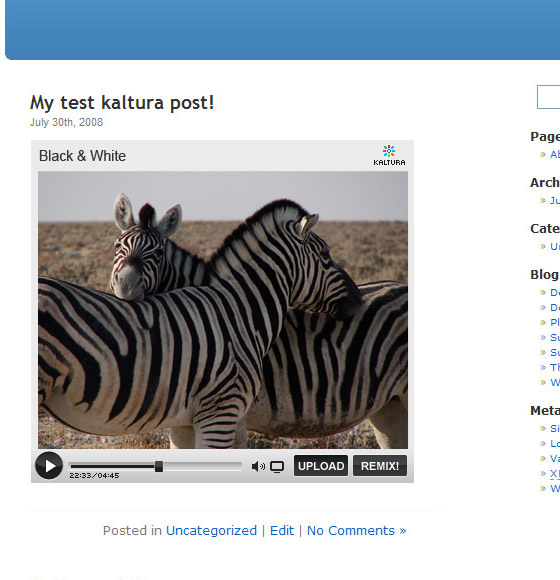Click the underlined XFN link under Meta
Viewport: 560px width, 580px height.
(555, 473)
